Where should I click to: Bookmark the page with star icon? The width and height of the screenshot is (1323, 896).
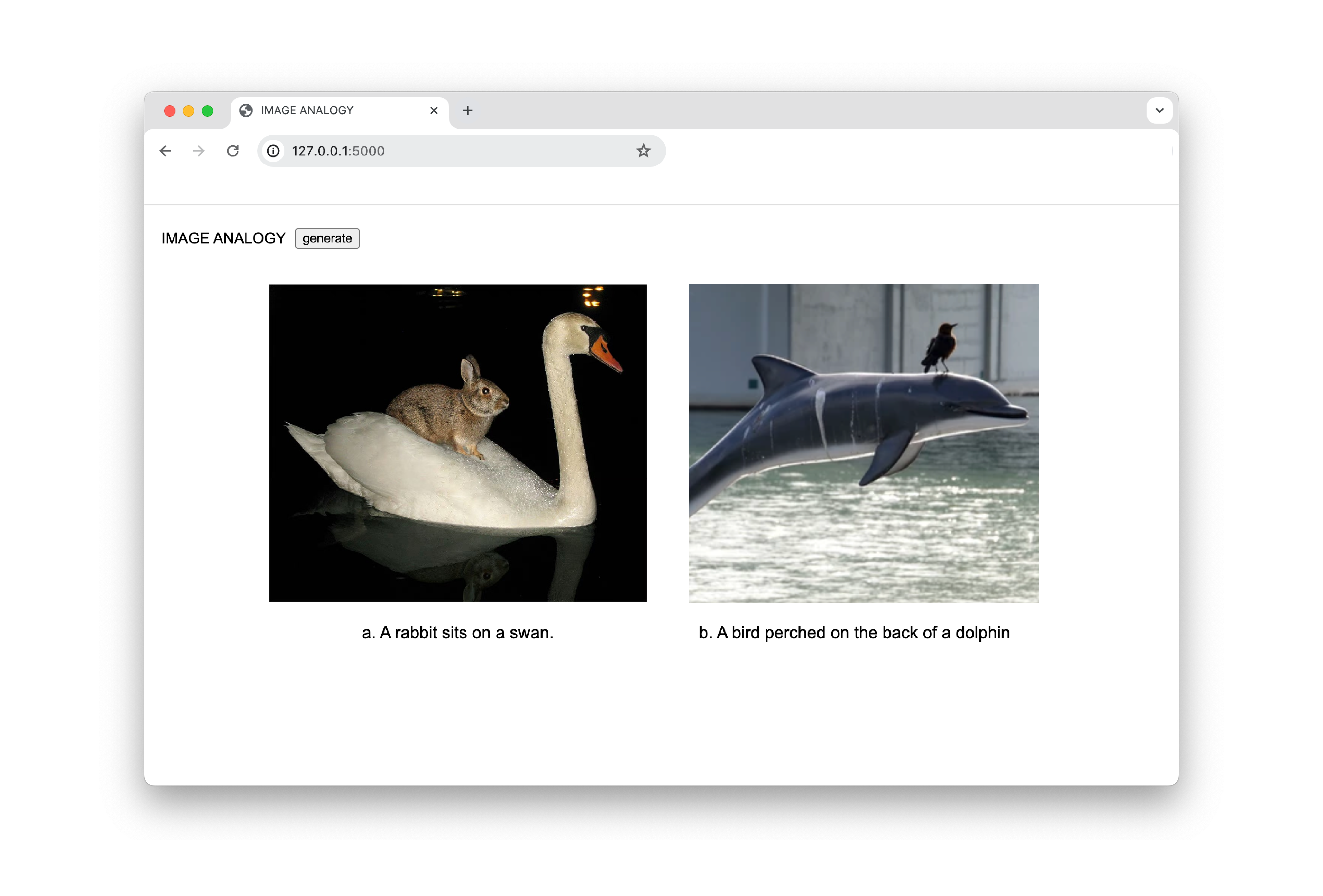[643, 151]
